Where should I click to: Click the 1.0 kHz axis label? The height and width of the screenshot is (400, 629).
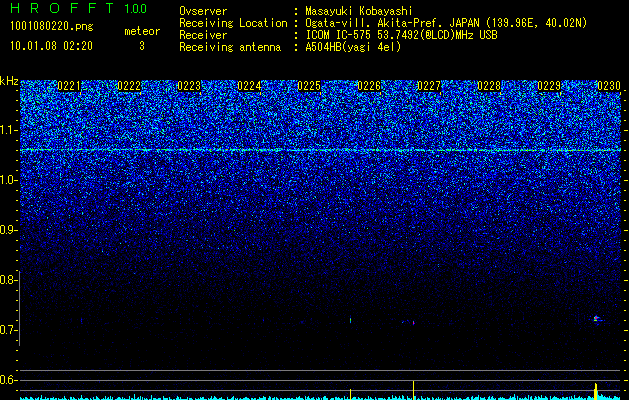9,181
